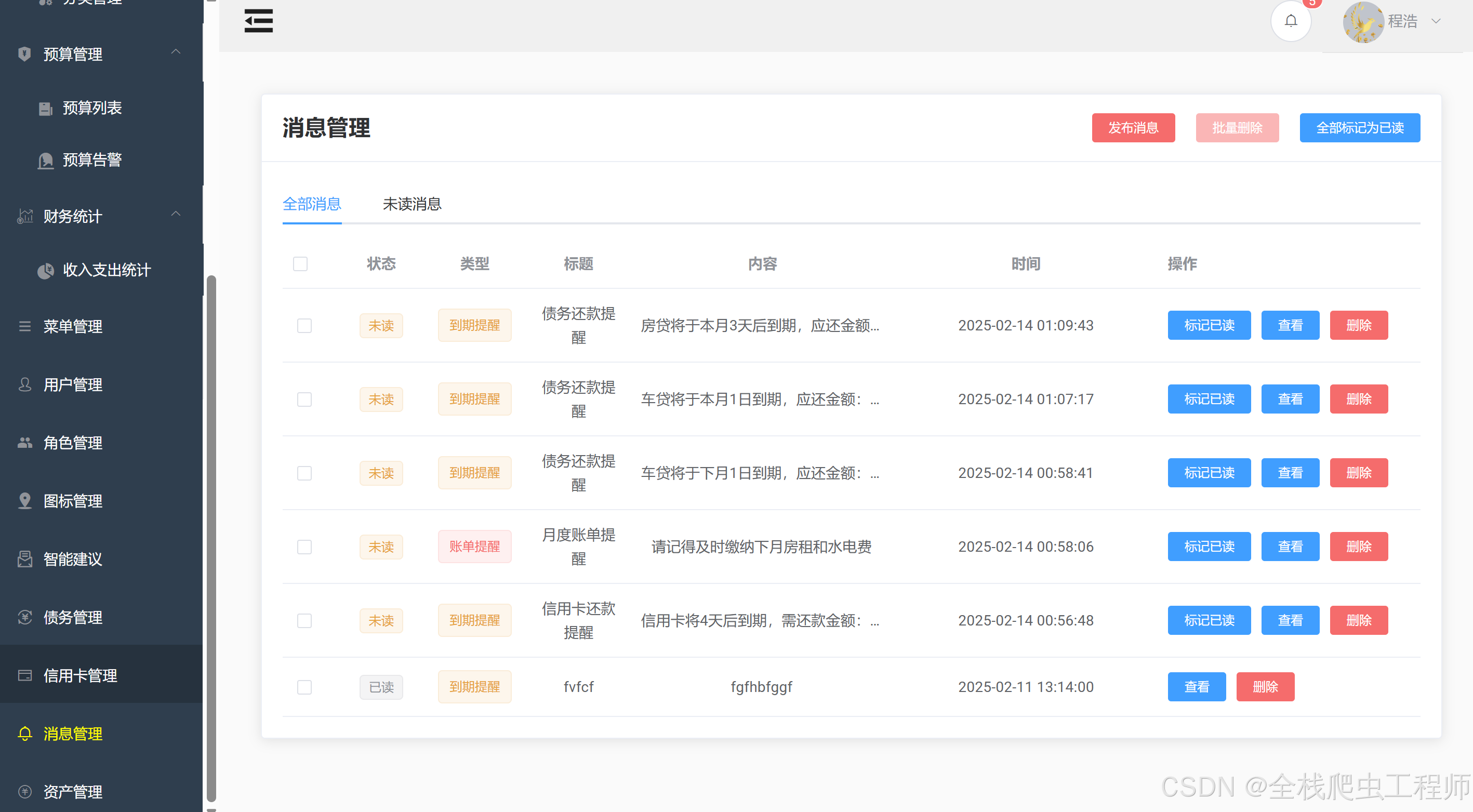Click the 债务管理 sidebar icon
Screen dimensions: 1473x812
click(x=24, y=618)
